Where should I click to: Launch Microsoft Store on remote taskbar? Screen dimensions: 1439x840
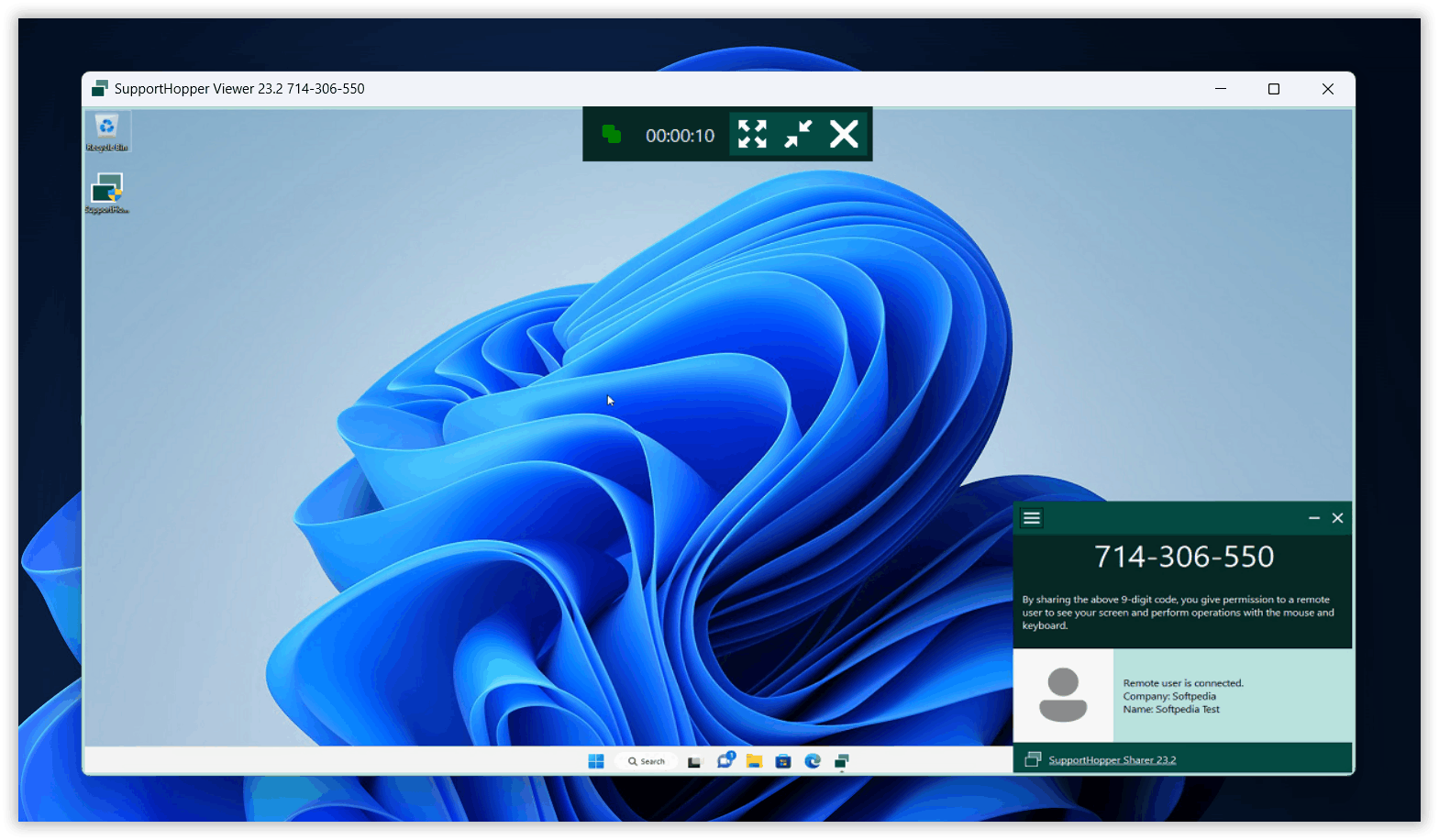783,761
